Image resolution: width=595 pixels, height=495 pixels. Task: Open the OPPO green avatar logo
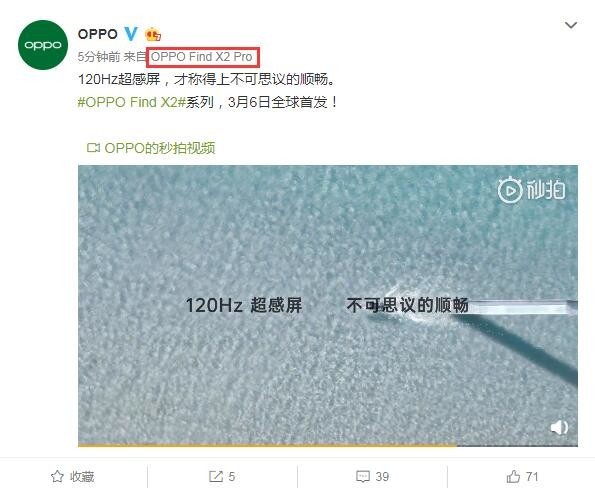[x=43, y=45]
